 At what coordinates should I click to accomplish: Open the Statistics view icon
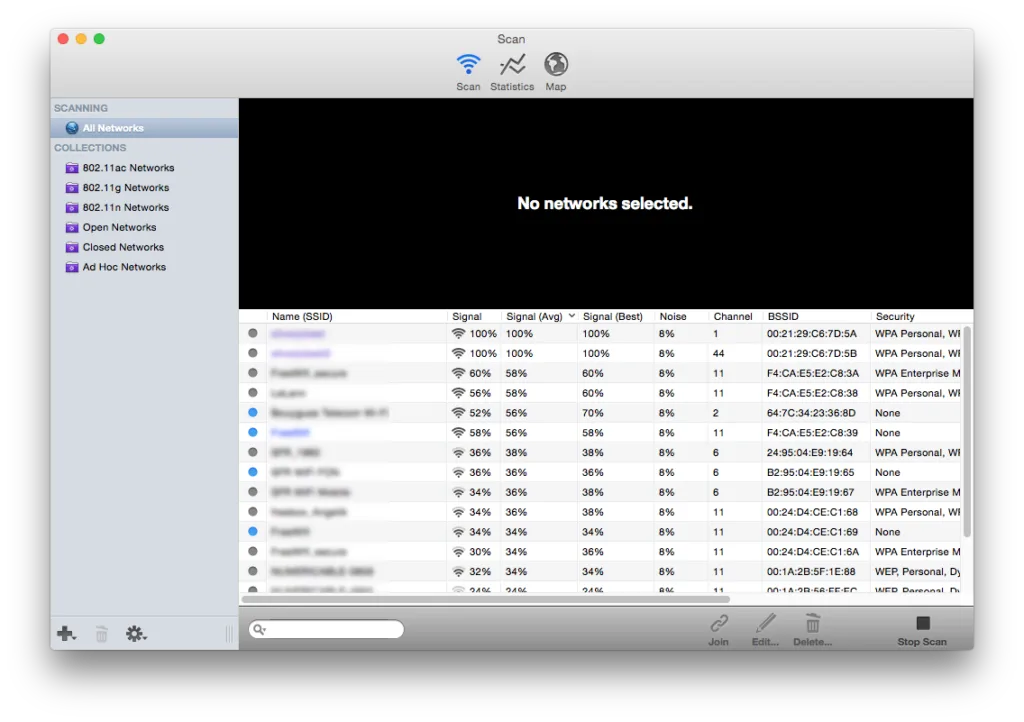(512, 63)
